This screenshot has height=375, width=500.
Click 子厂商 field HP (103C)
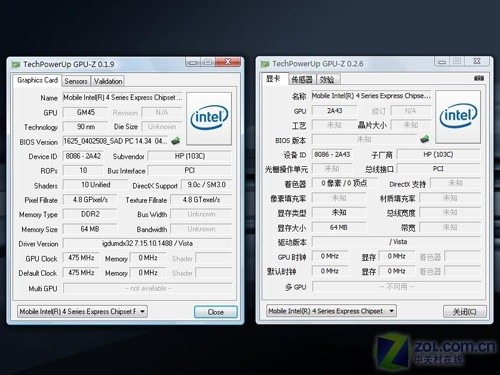pos(438,154)
